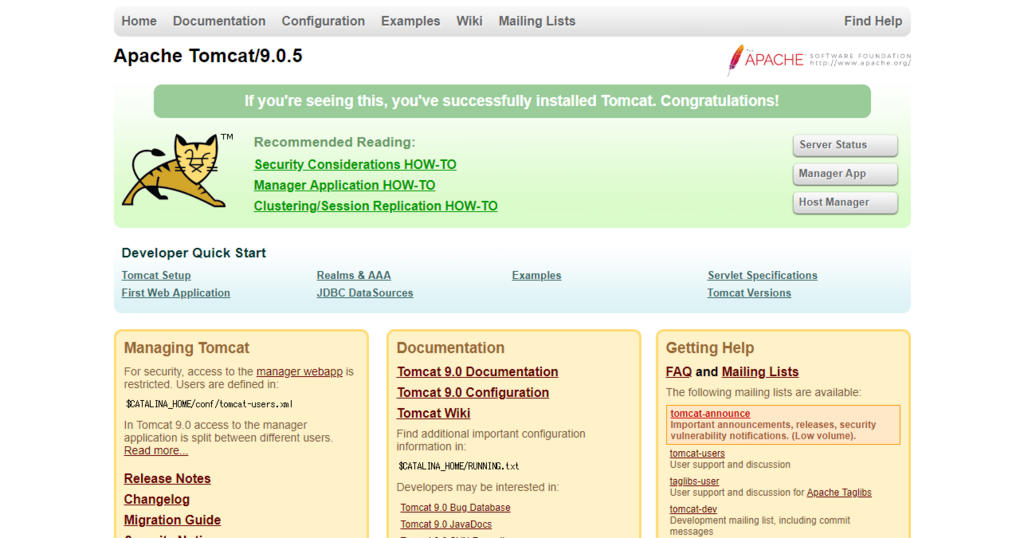Follow the Tomcat Wiki link in Documentation
The image size is (1024, 538).
click(x=434, y=414)
